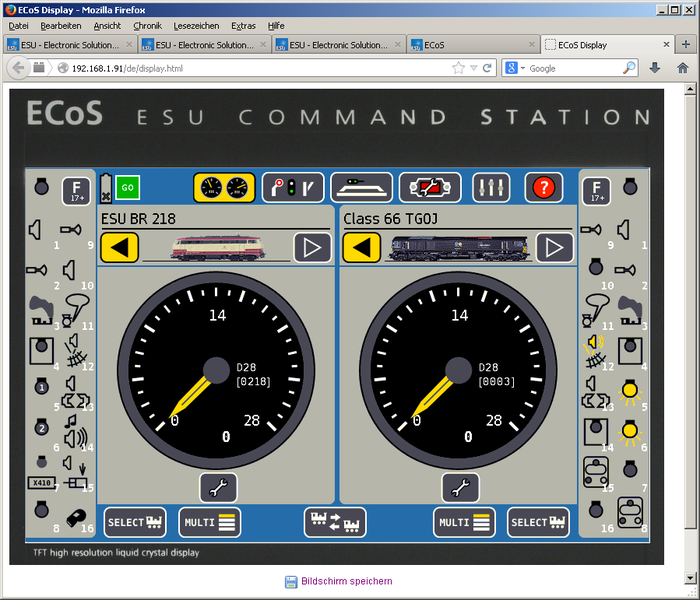
Task: Open the Bearbeiten menu
Action: coord(61,26)
